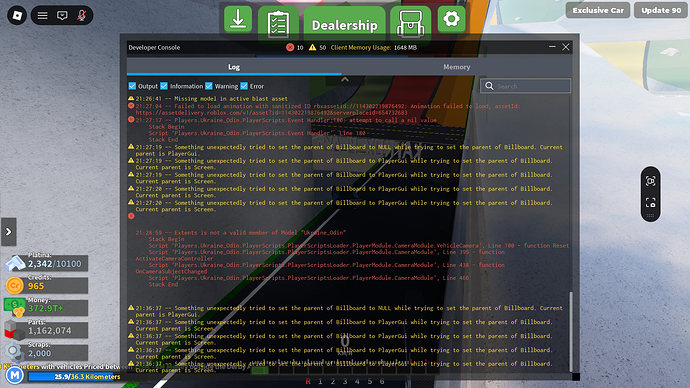Click the kilometers progress bar
Image resolution: width=690 pixels, height=388 pixels.
pyautogui.click(x=74, y=377)
